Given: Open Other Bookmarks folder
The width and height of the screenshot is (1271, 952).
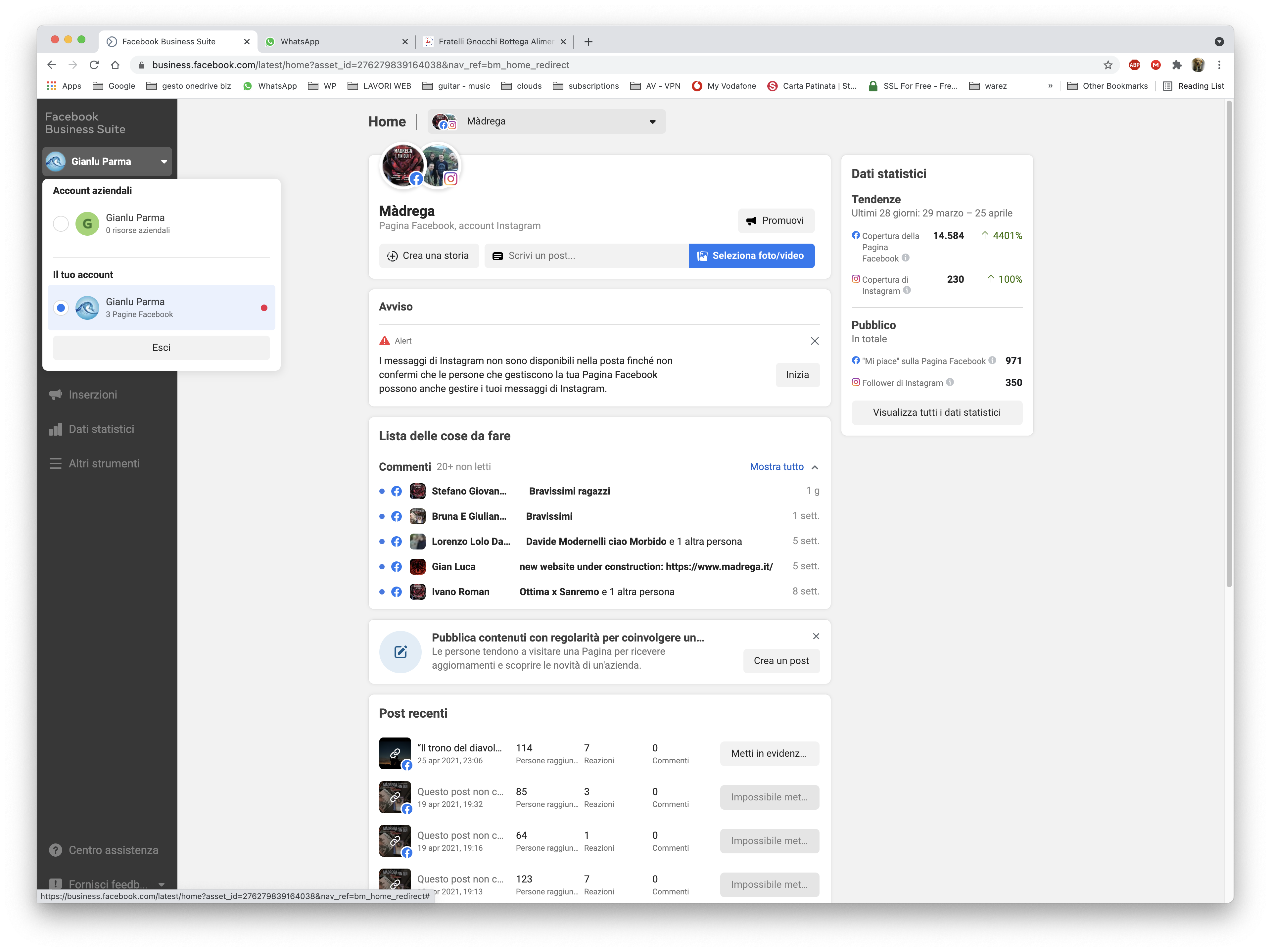Looking at the screenshot, I should coord(1107,86).
